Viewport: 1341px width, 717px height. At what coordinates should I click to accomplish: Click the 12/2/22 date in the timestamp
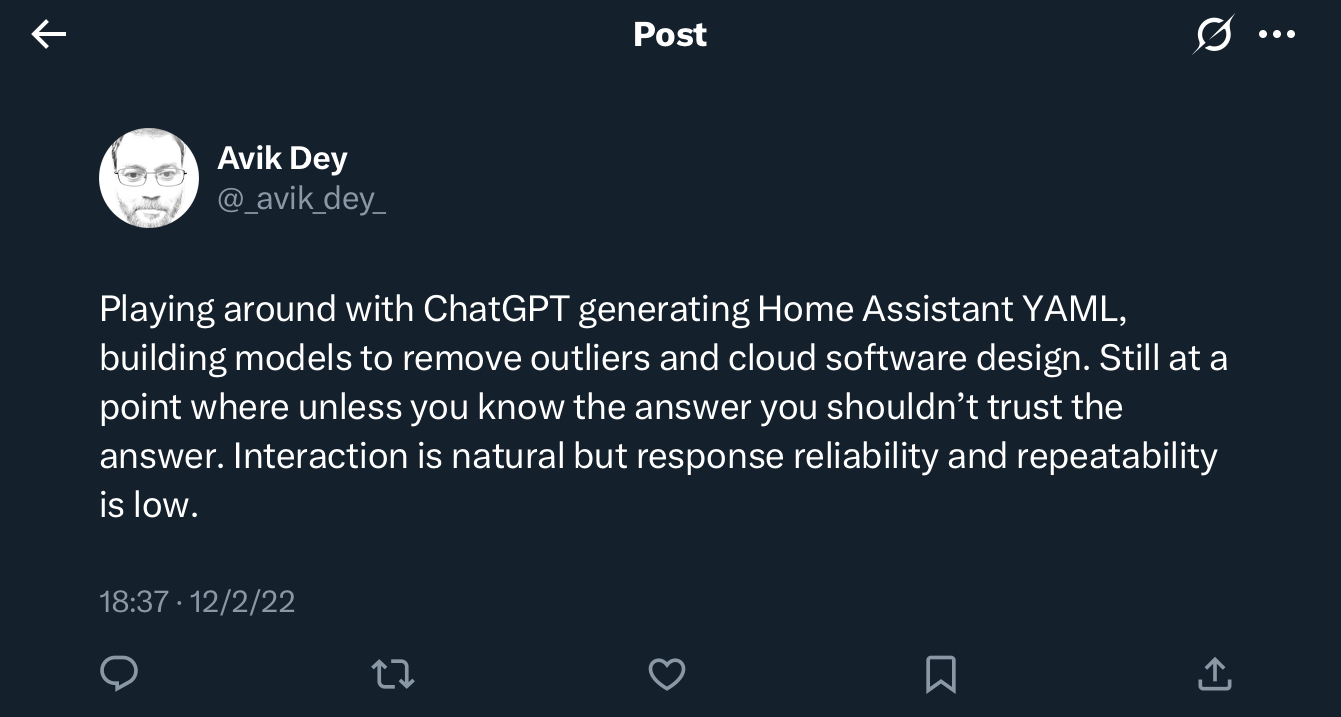click(242, 601)
